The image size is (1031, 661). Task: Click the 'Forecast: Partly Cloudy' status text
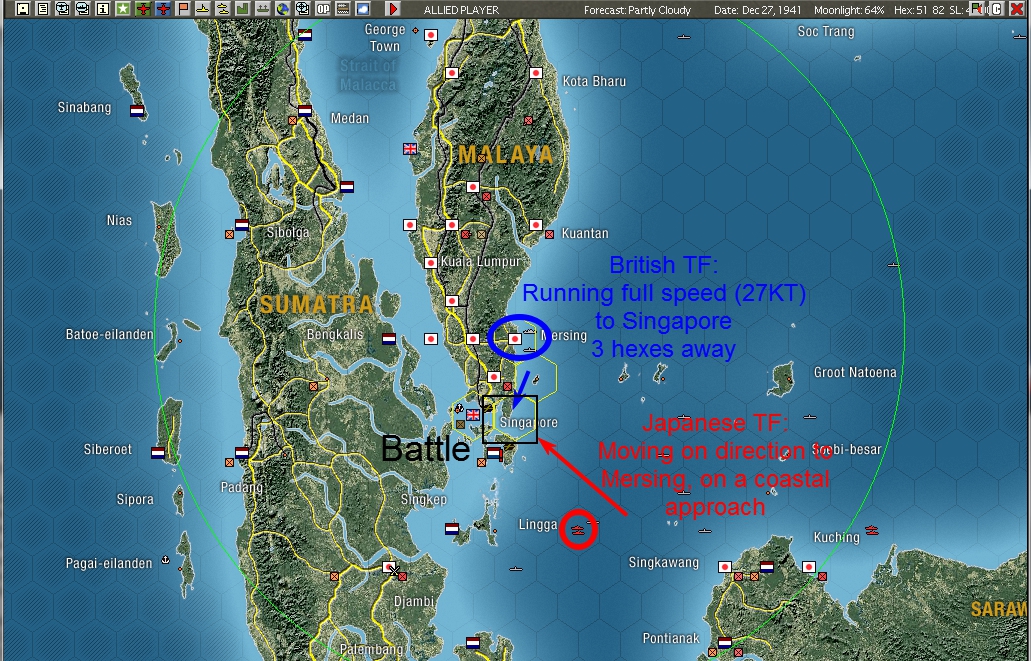click(637, 10)
